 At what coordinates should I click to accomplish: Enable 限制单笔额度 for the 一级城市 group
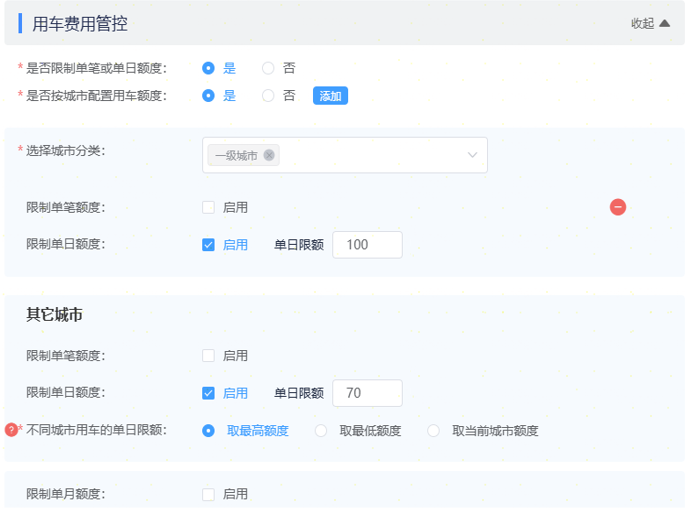[x=209, y=207]
